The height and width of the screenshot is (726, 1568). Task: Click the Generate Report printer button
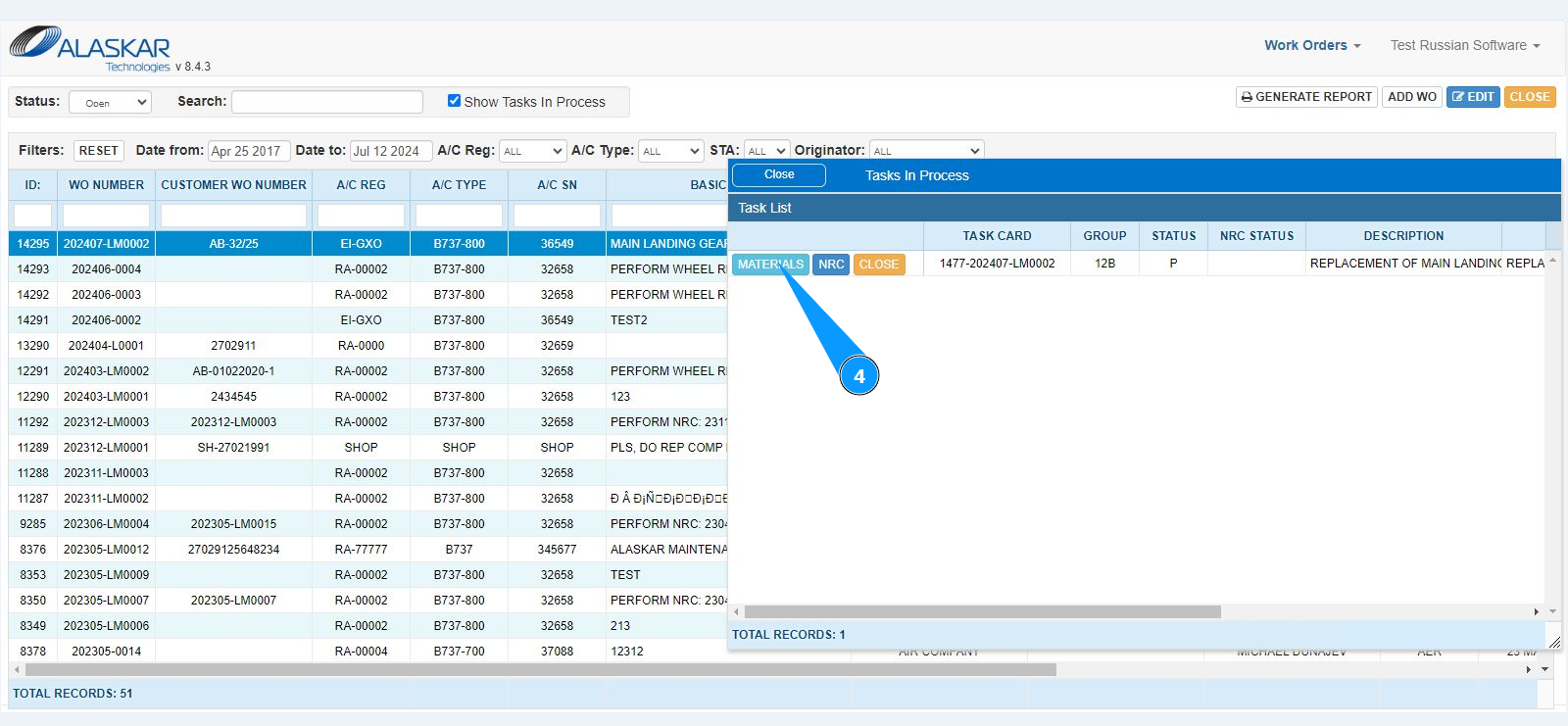coord(1306,97)
